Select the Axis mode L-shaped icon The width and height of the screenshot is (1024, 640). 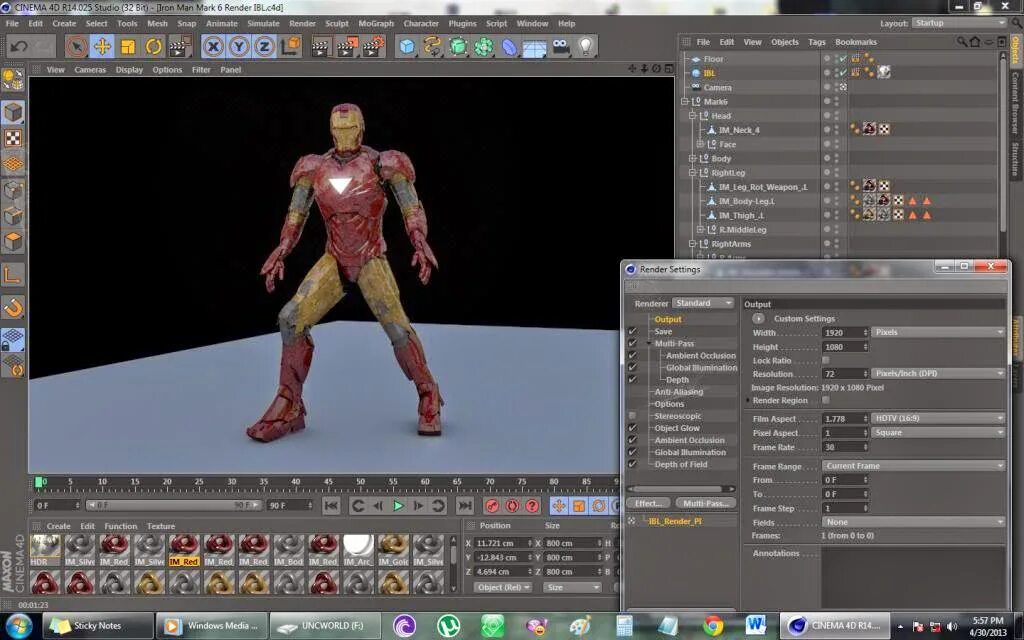click(13, 275)
